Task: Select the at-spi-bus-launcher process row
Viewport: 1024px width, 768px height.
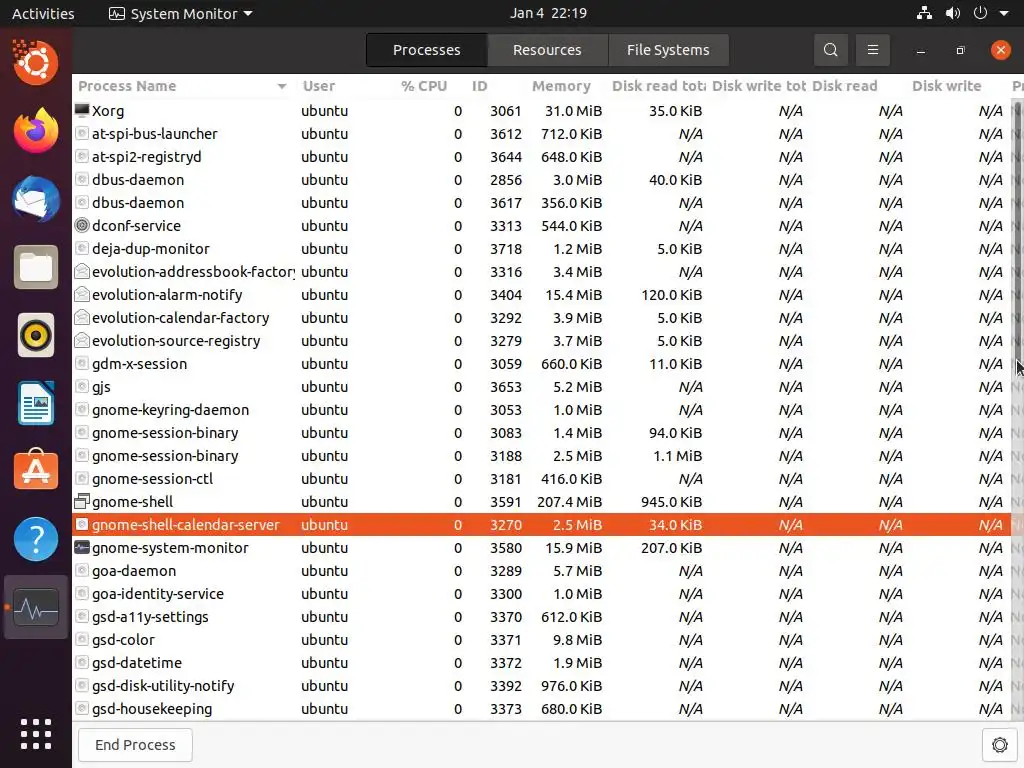Action: 541,134
